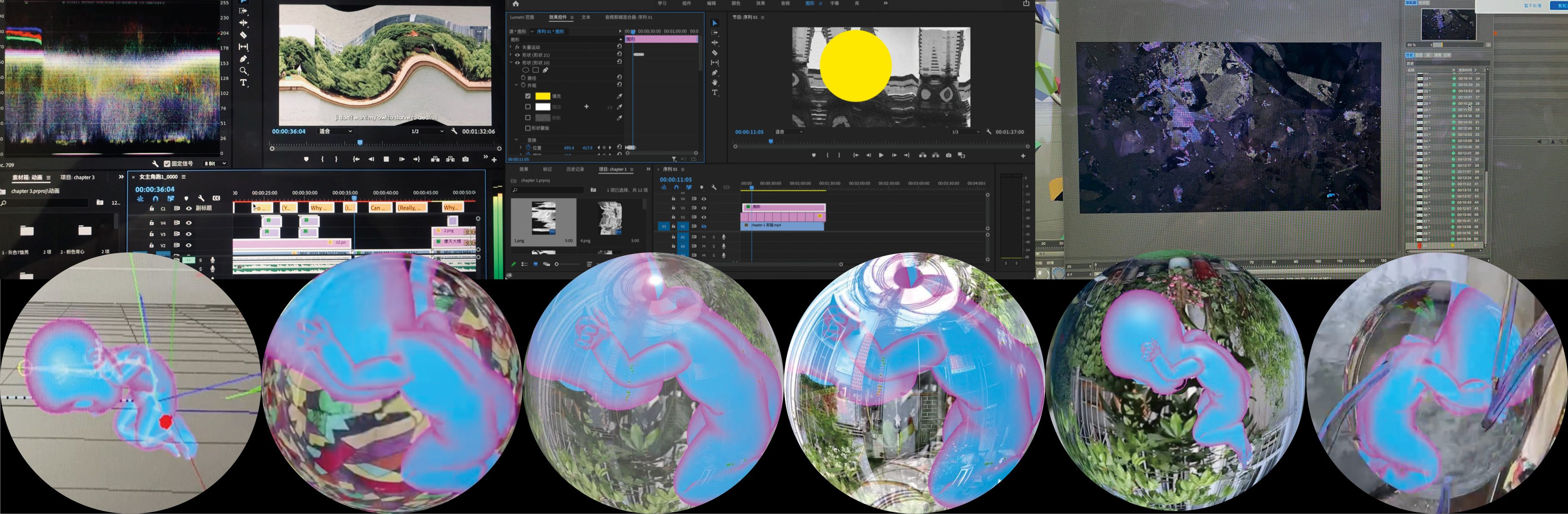The height and width of the screenshot is (514, 1568).
Task: Click the eyedropper next to yellow fill
Action: (x=619, y=96)
